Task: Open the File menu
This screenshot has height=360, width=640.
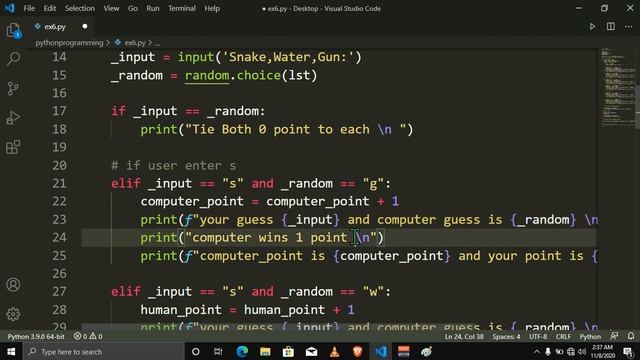Action: point(29,8)
